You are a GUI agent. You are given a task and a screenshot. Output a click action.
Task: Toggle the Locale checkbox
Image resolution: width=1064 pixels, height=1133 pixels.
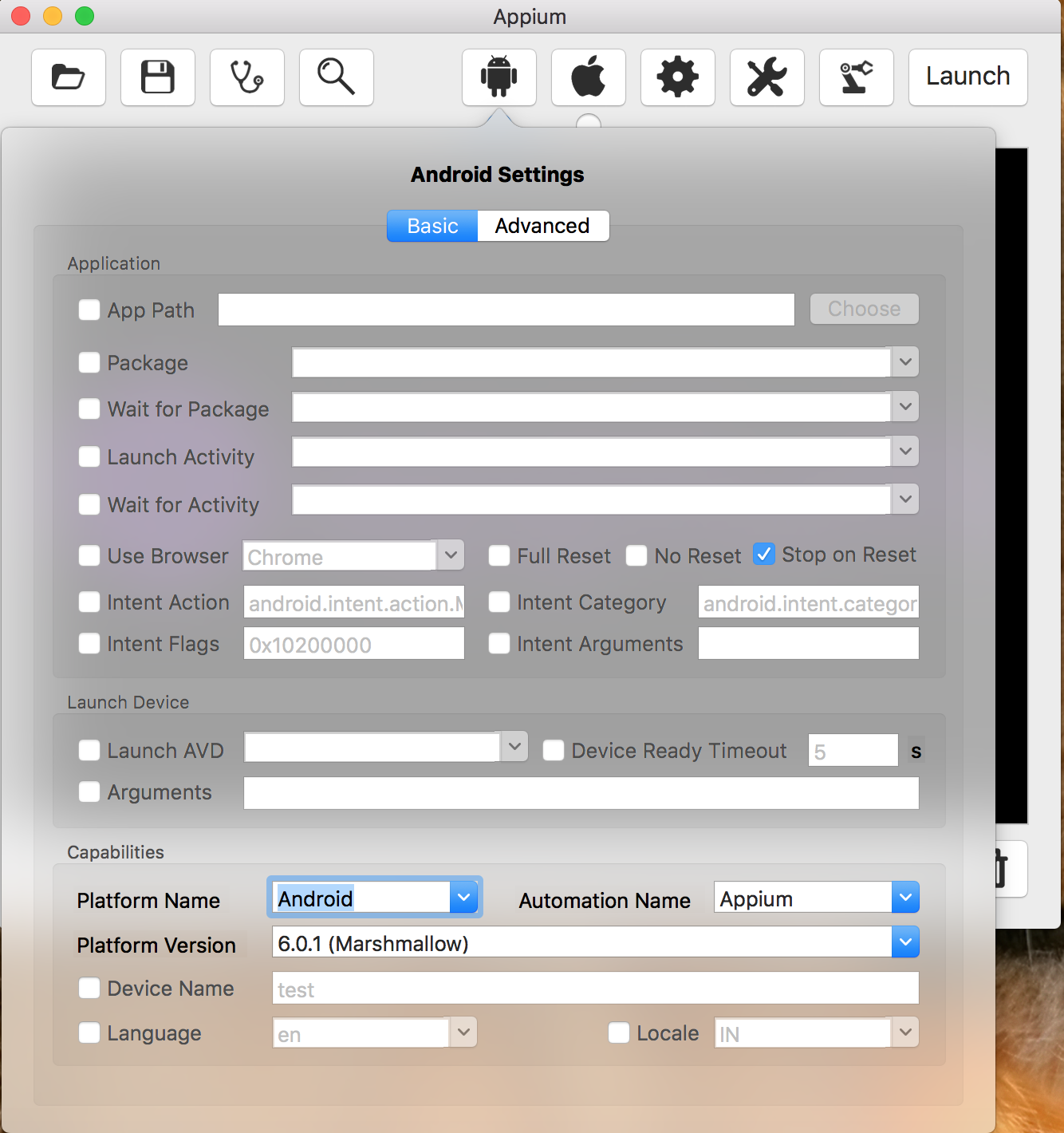pos(619,1033)
